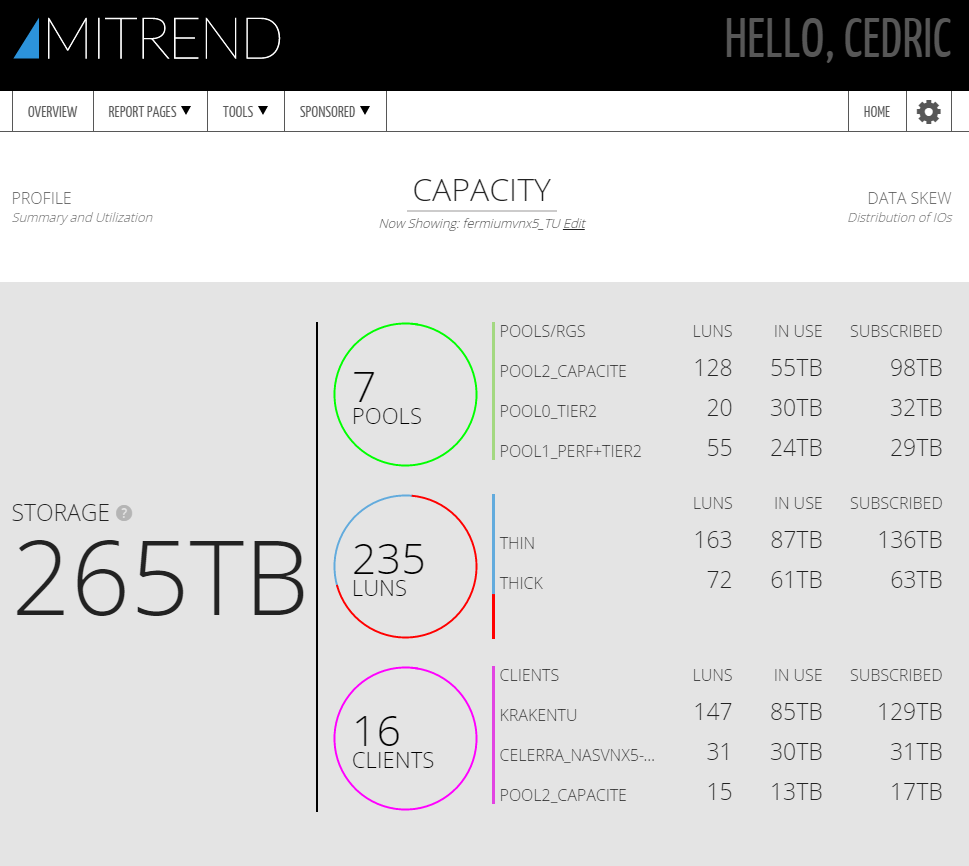Viewport: 969px width, 866px height.
Task: Go to the Data Skew page
Action: (909, 199)
